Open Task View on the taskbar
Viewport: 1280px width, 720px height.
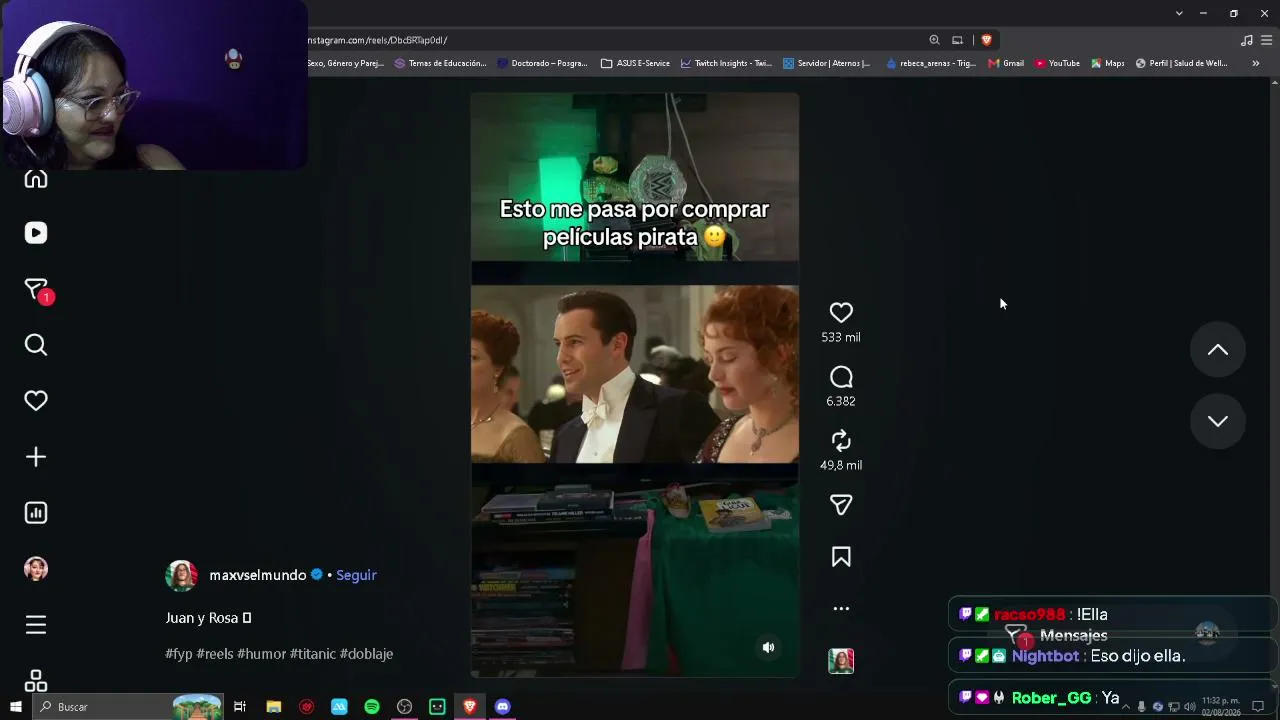pyautogui.click(x=240, y=707)
